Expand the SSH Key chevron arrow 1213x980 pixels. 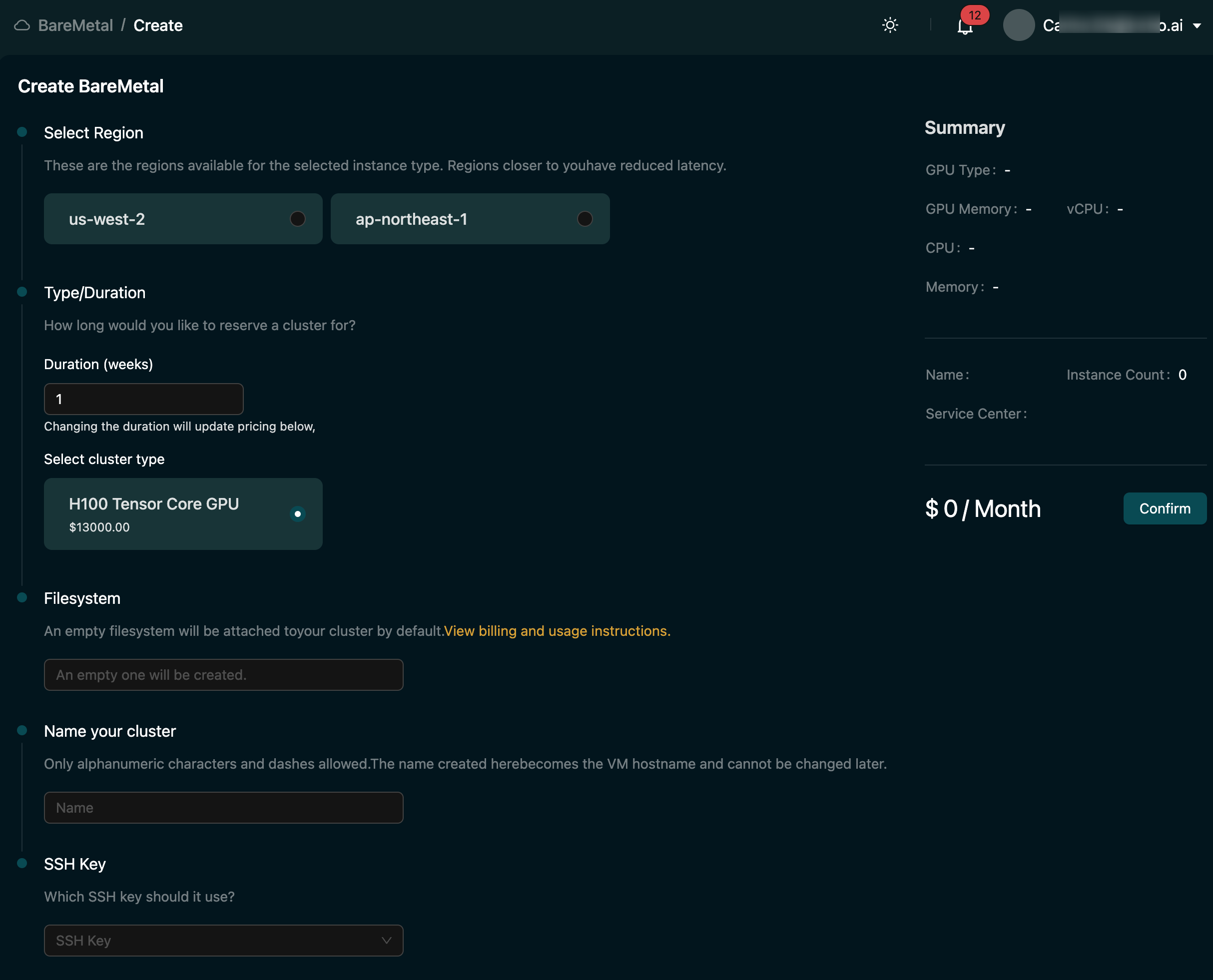[x=386, y=941]
